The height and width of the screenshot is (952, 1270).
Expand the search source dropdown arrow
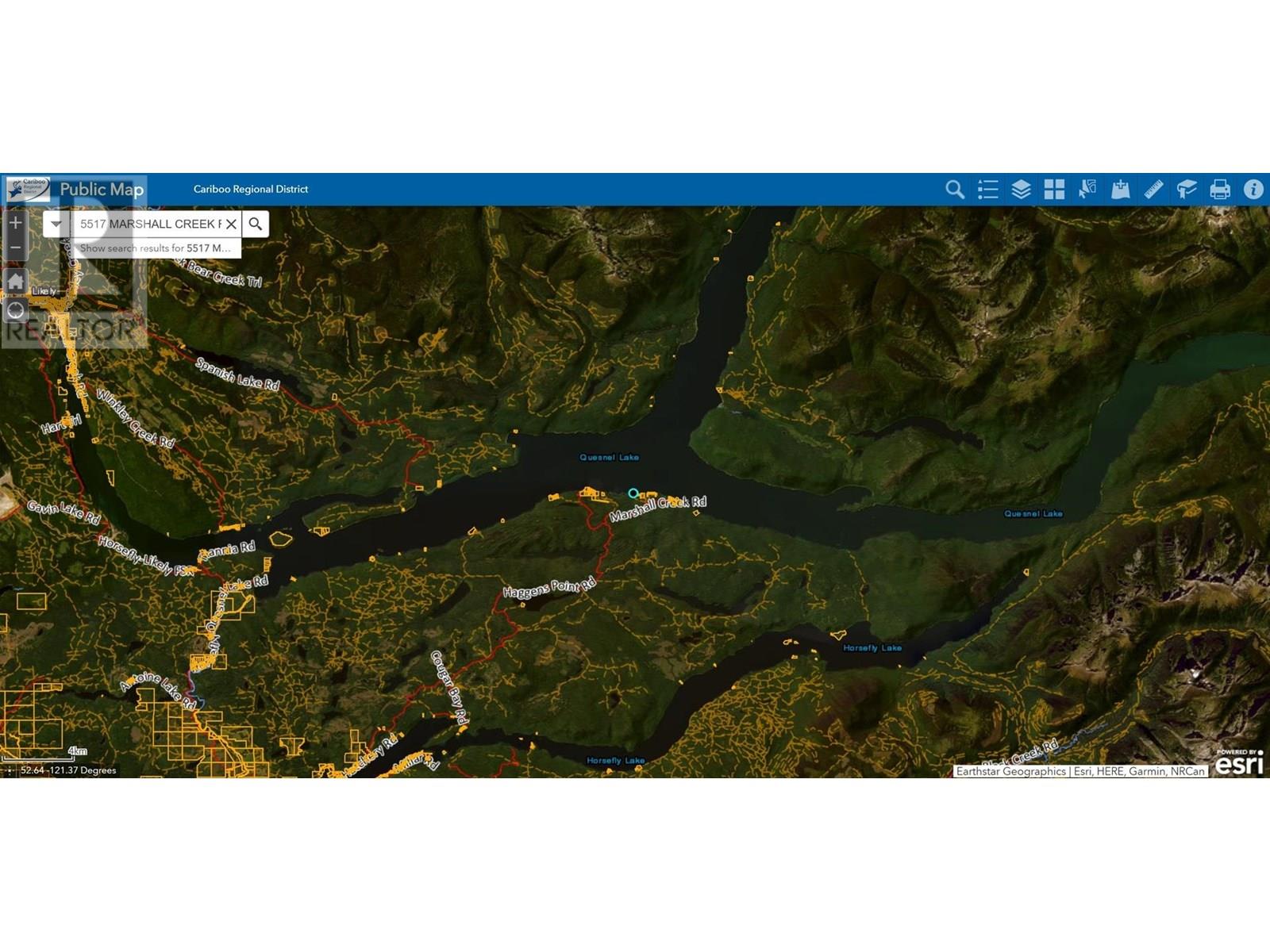(56, 224)
